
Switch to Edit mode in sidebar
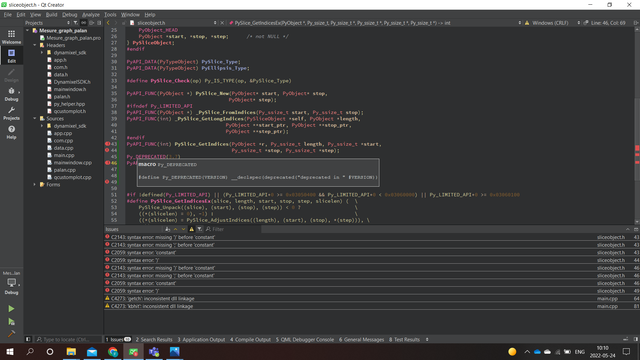11,56
